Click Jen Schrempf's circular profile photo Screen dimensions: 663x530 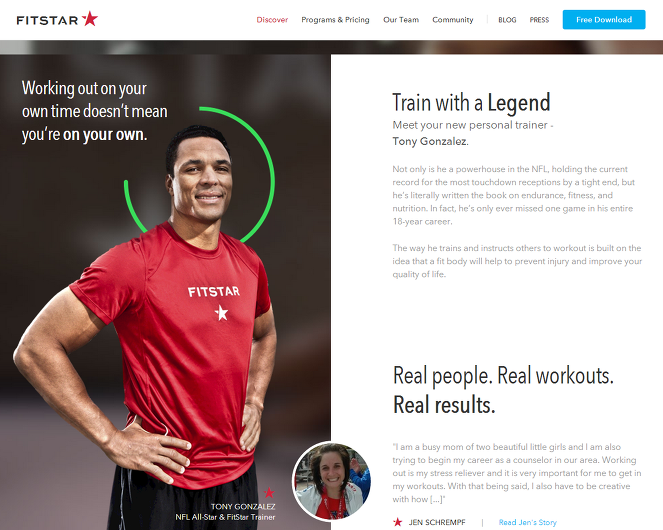coord(331,481)
